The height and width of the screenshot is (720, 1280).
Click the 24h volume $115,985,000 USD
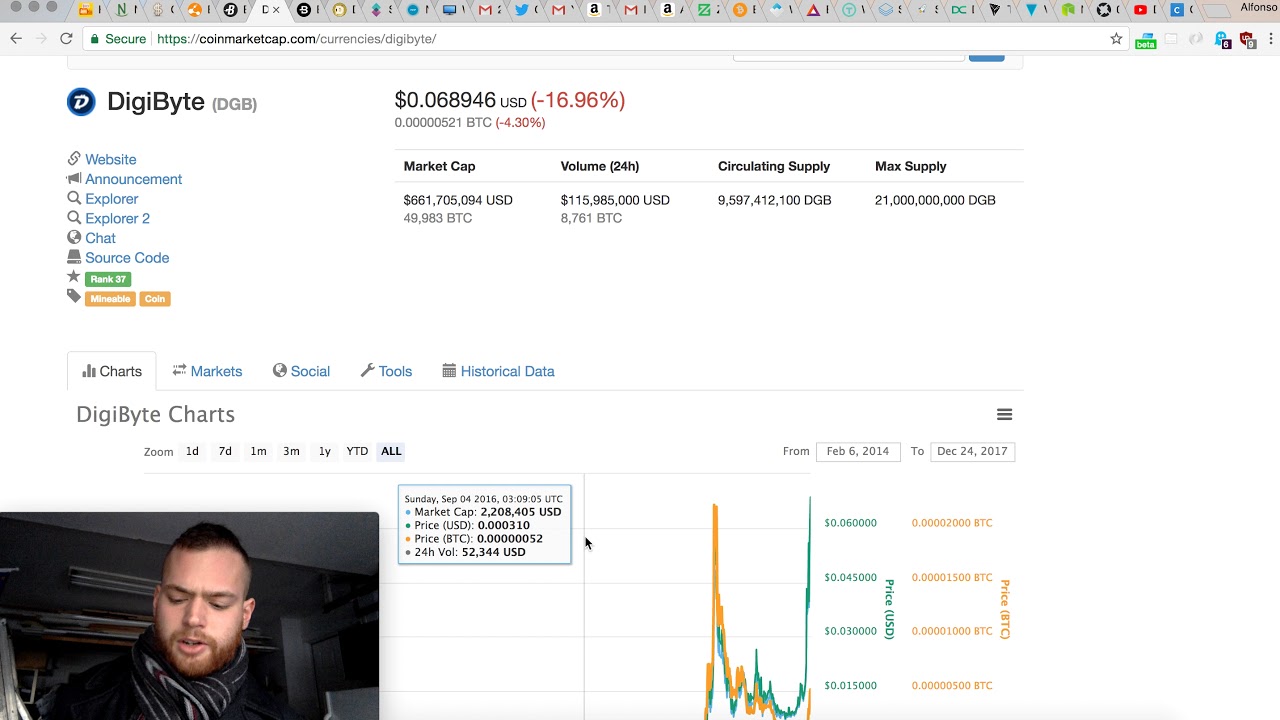click(x=615, y=200)
